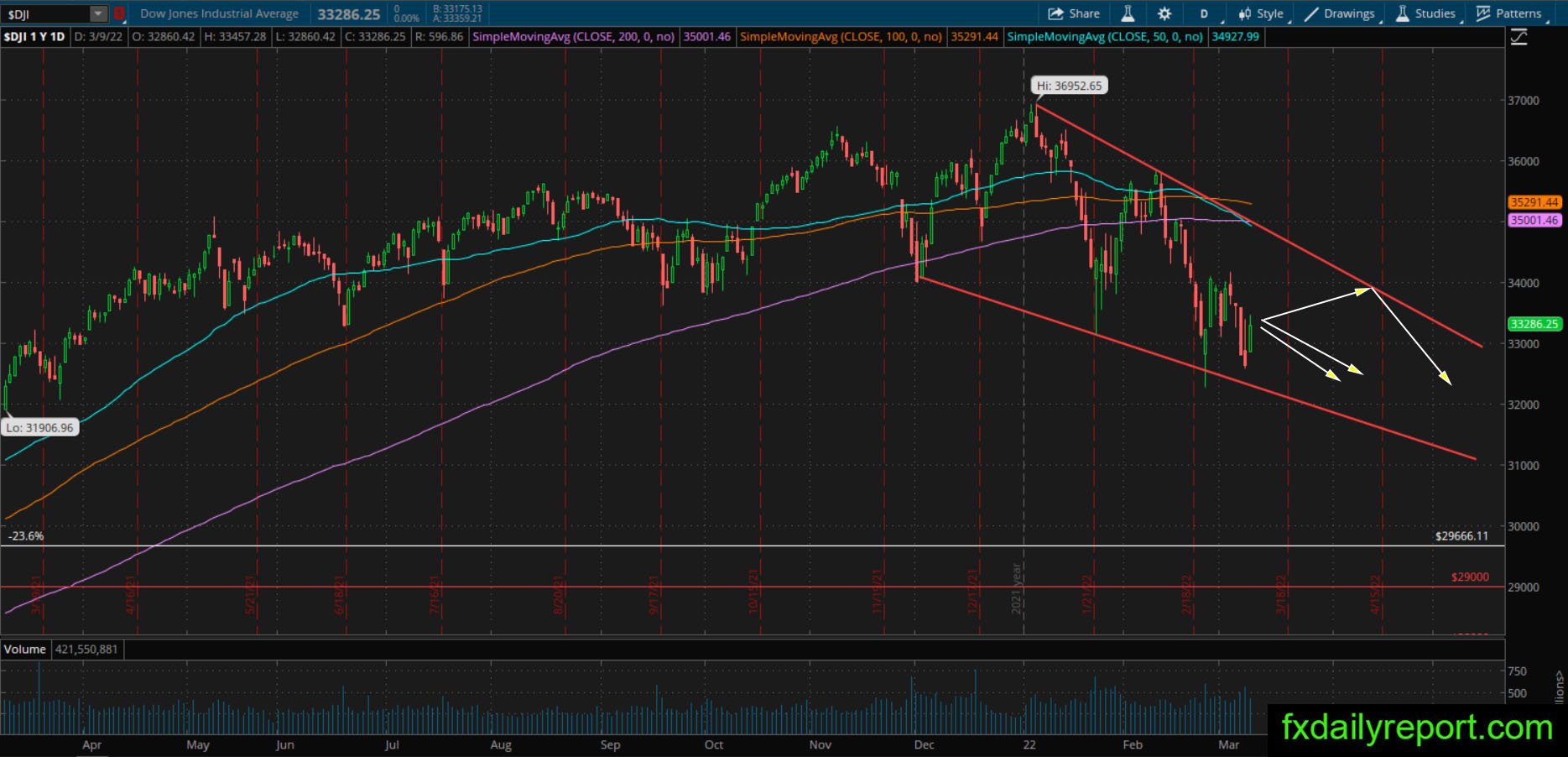Click the Share button label
This screenshot has width=1568, height=757.
[x=1084, y=13]
